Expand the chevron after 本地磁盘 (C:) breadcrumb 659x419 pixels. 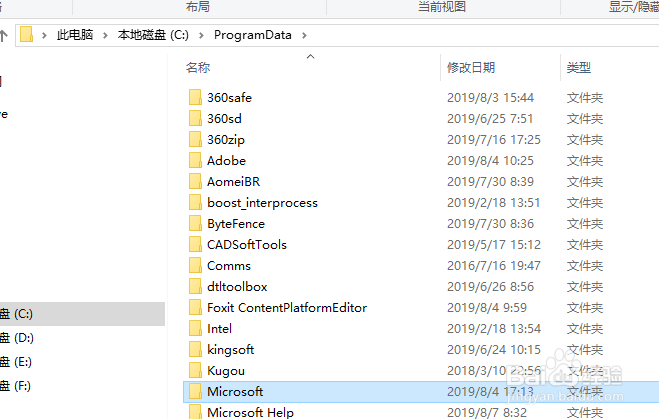click(x=201, y=35)
